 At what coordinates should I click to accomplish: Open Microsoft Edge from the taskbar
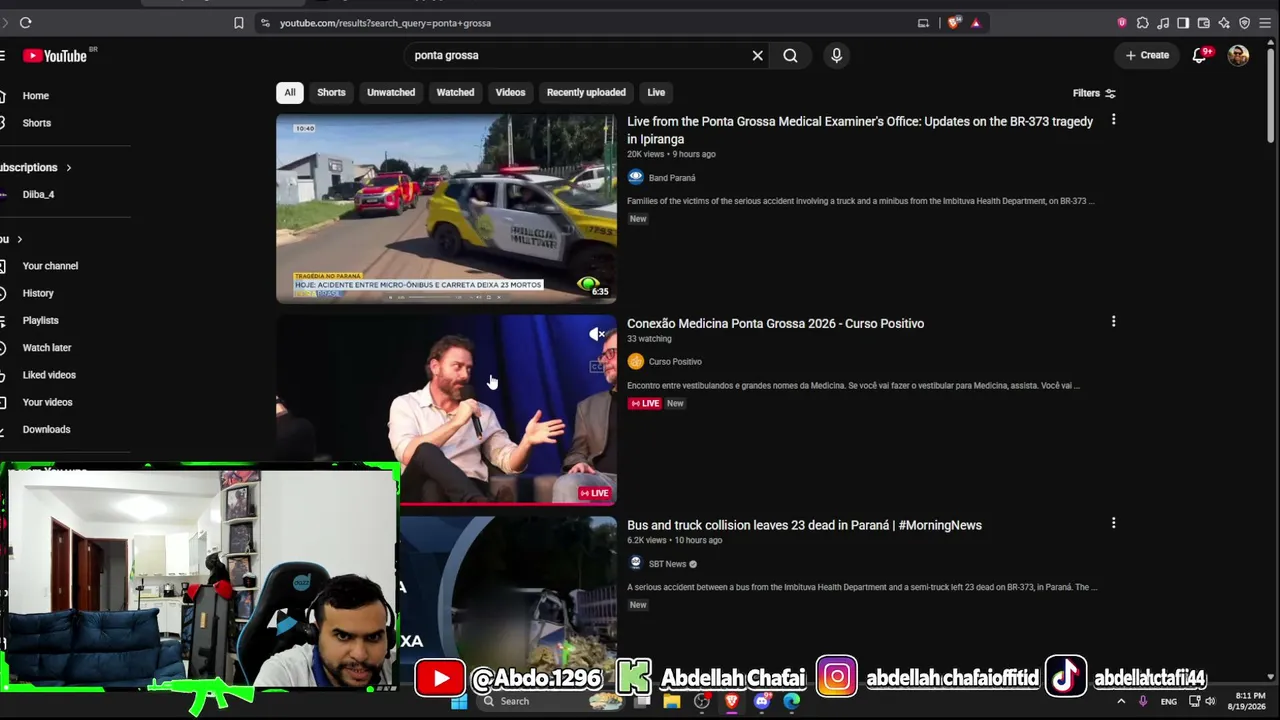click(x=792, y=702)
